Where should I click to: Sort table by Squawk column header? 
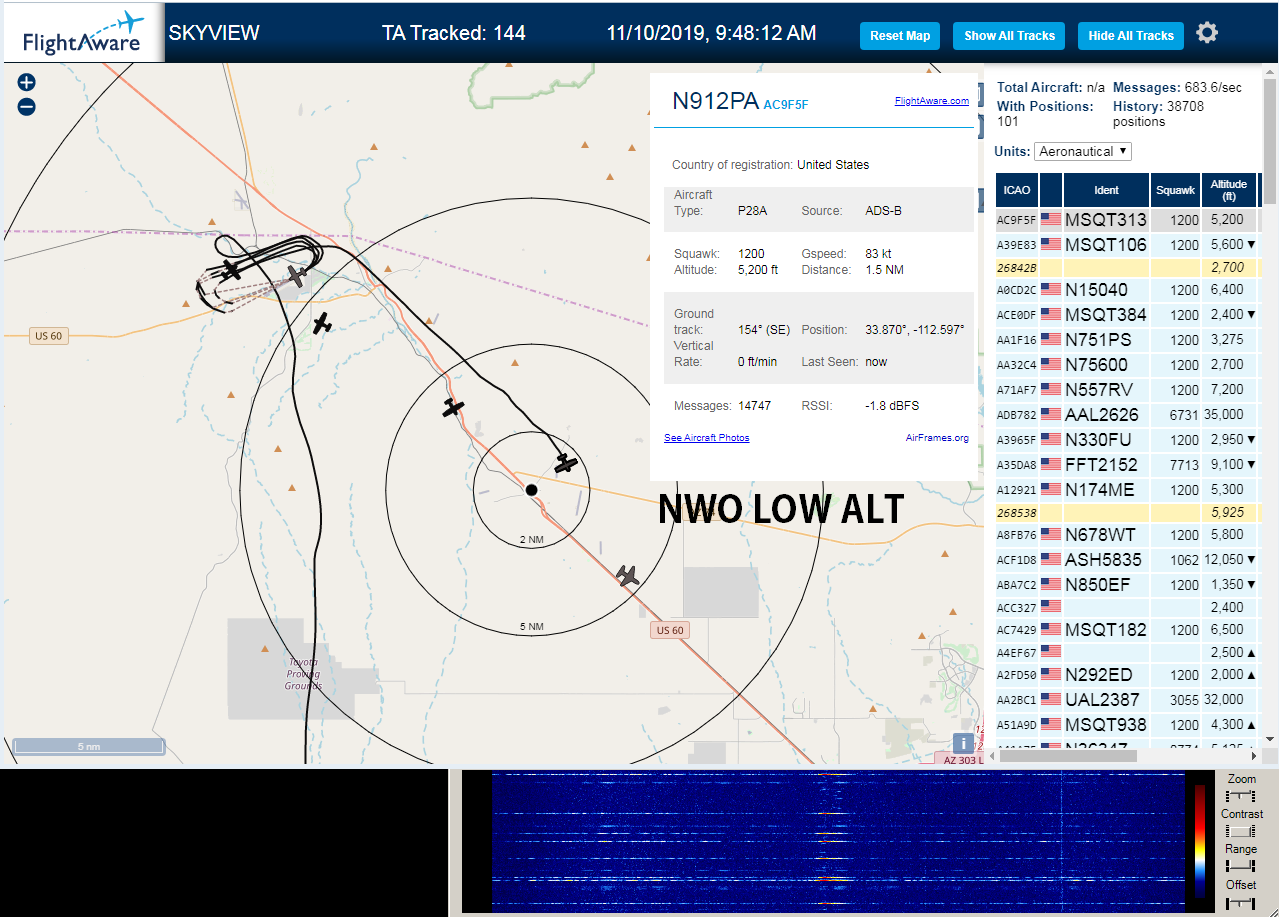click(1175, 190)
